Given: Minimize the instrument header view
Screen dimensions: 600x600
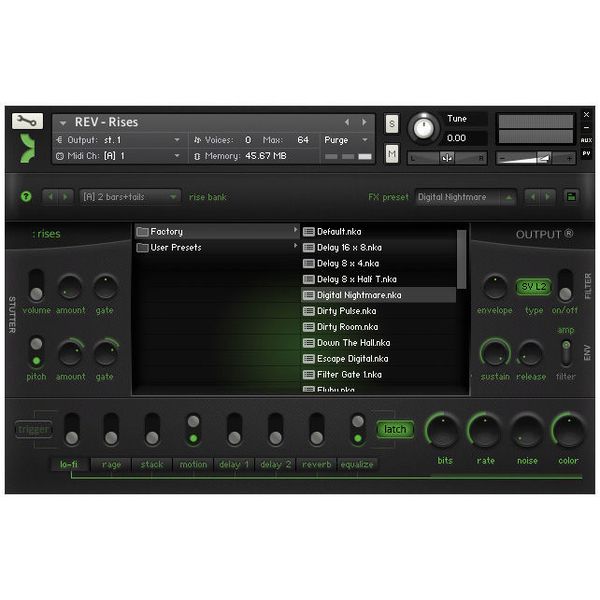Looking at the screenshot, I should (586, 127).
